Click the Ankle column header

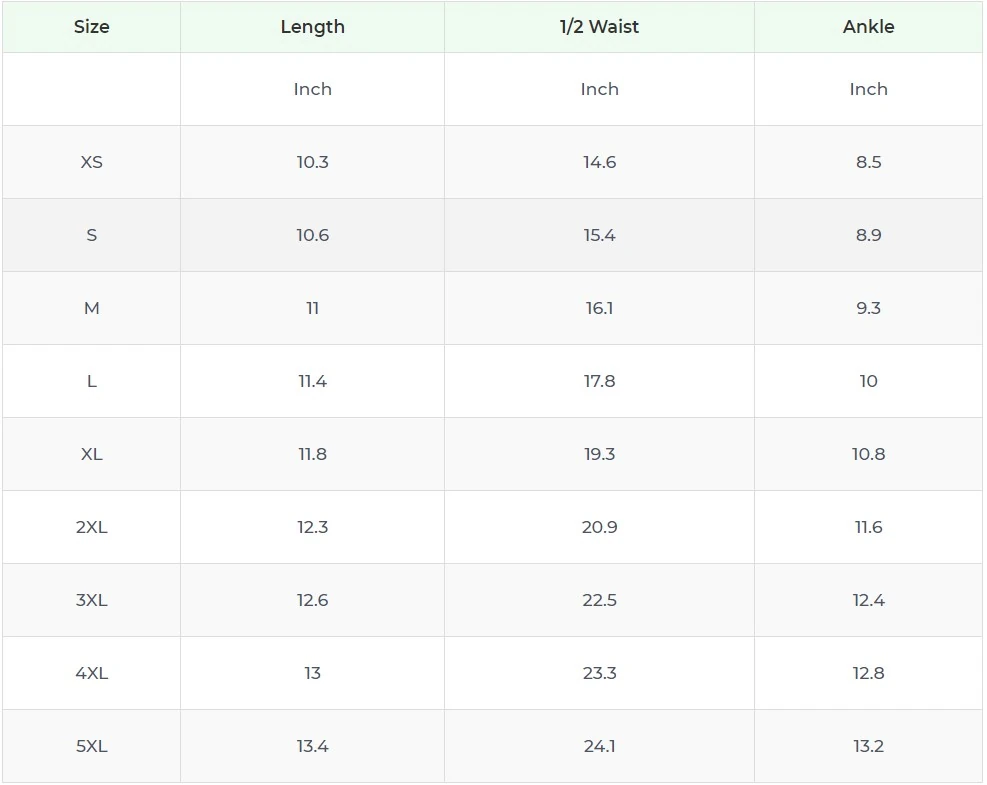pos(868,27)
